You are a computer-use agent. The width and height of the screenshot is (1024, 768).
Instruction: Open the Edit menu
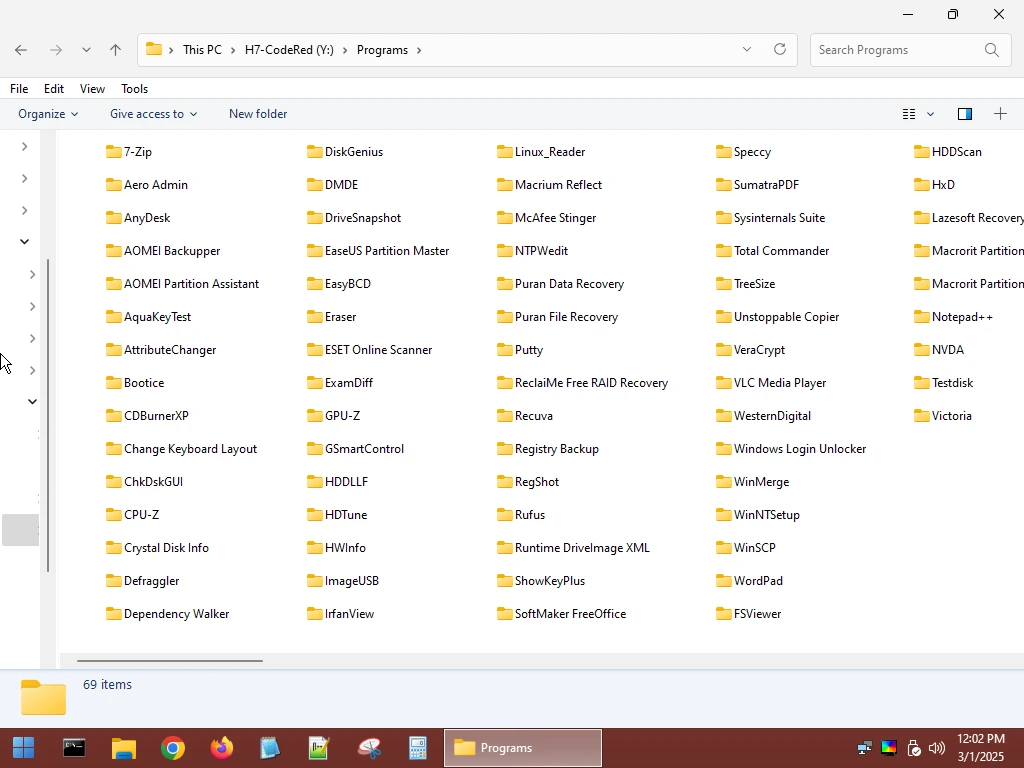(x=54, y=89)
